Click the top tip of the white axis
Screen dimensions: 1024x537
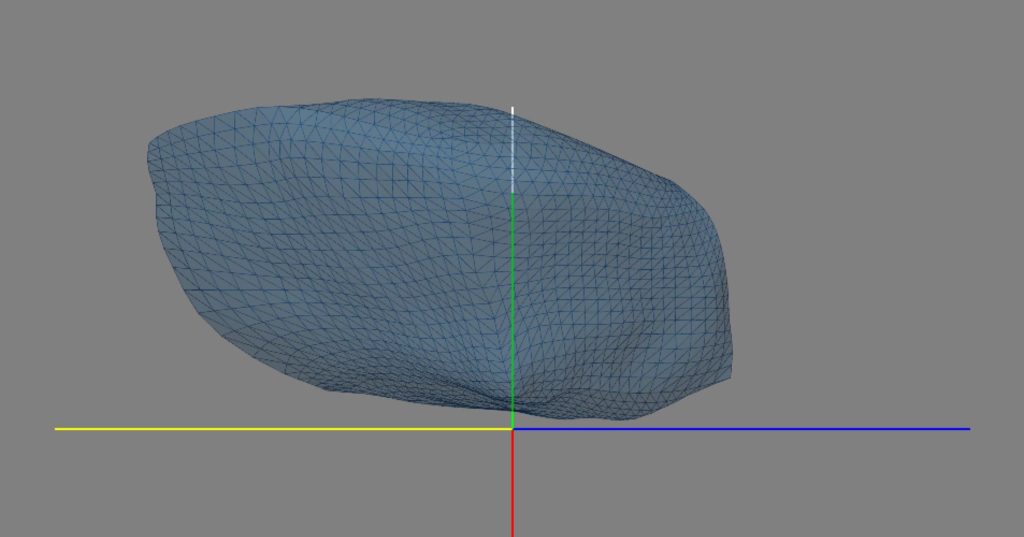pyautogui.click(x=512, y=108)
